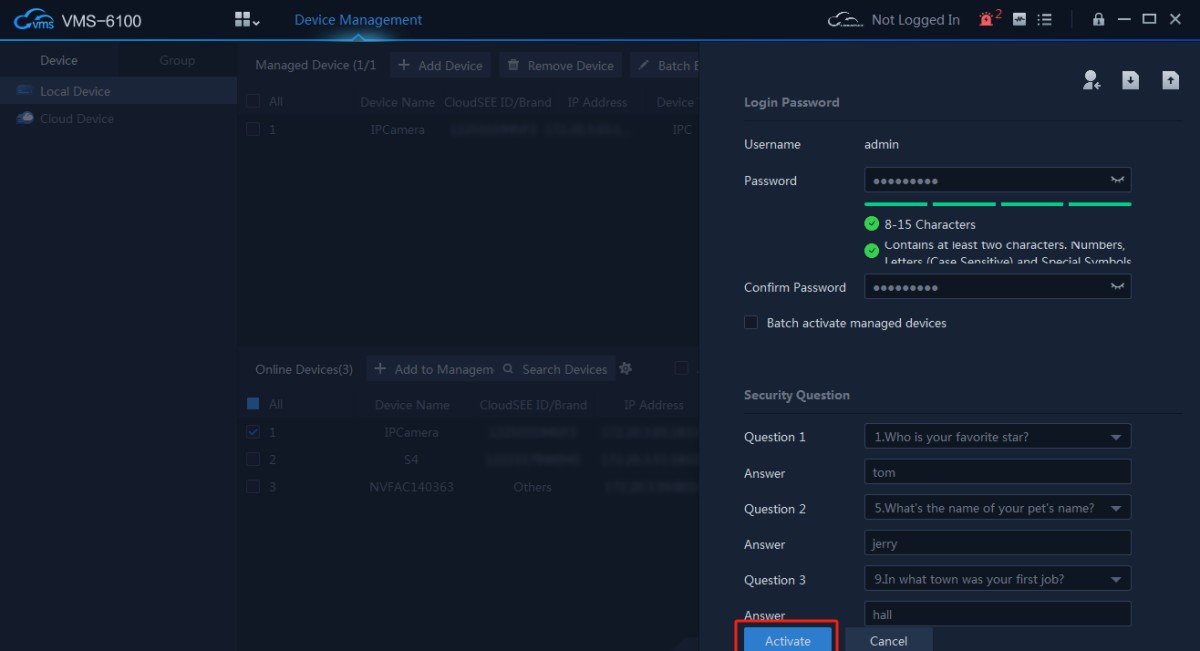This screenshot has height=651, width=1200.
Task: Expand the Question 2 dropdown list
Action: click(1115, 508)
